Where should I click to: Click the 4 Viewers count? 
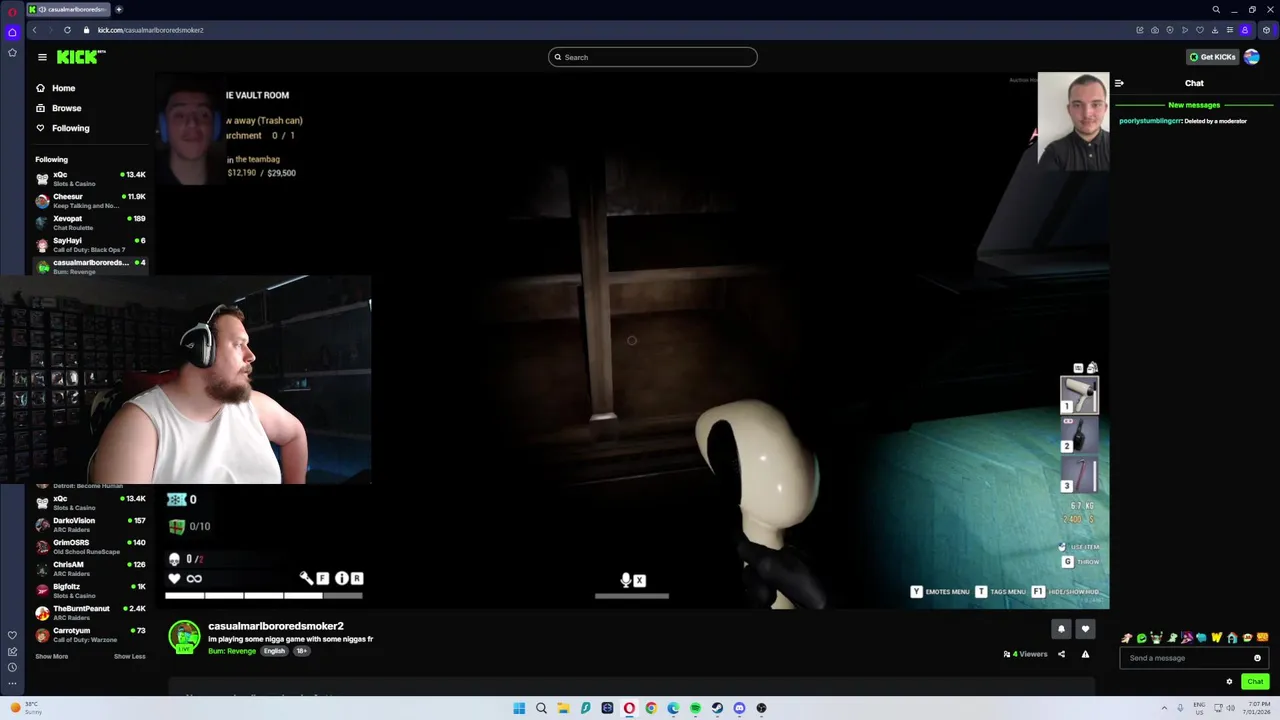(1026, 654)
